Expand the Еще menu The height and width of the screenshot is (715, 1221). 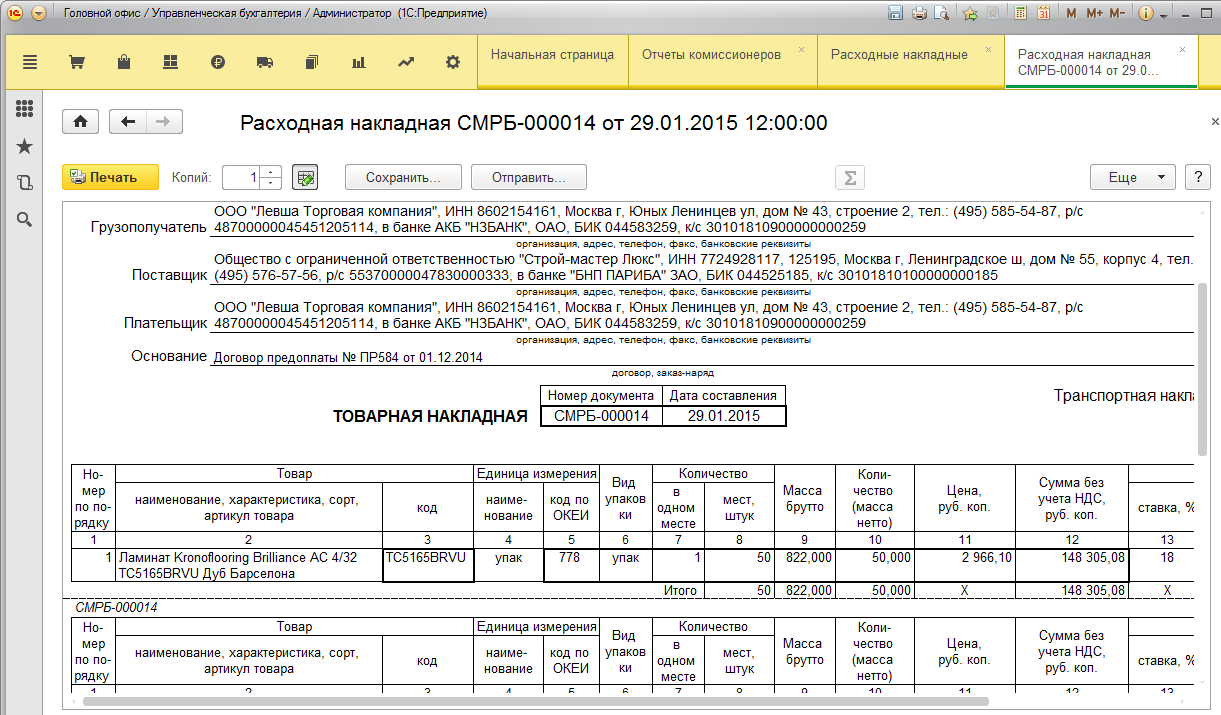tap(1132, 177)
